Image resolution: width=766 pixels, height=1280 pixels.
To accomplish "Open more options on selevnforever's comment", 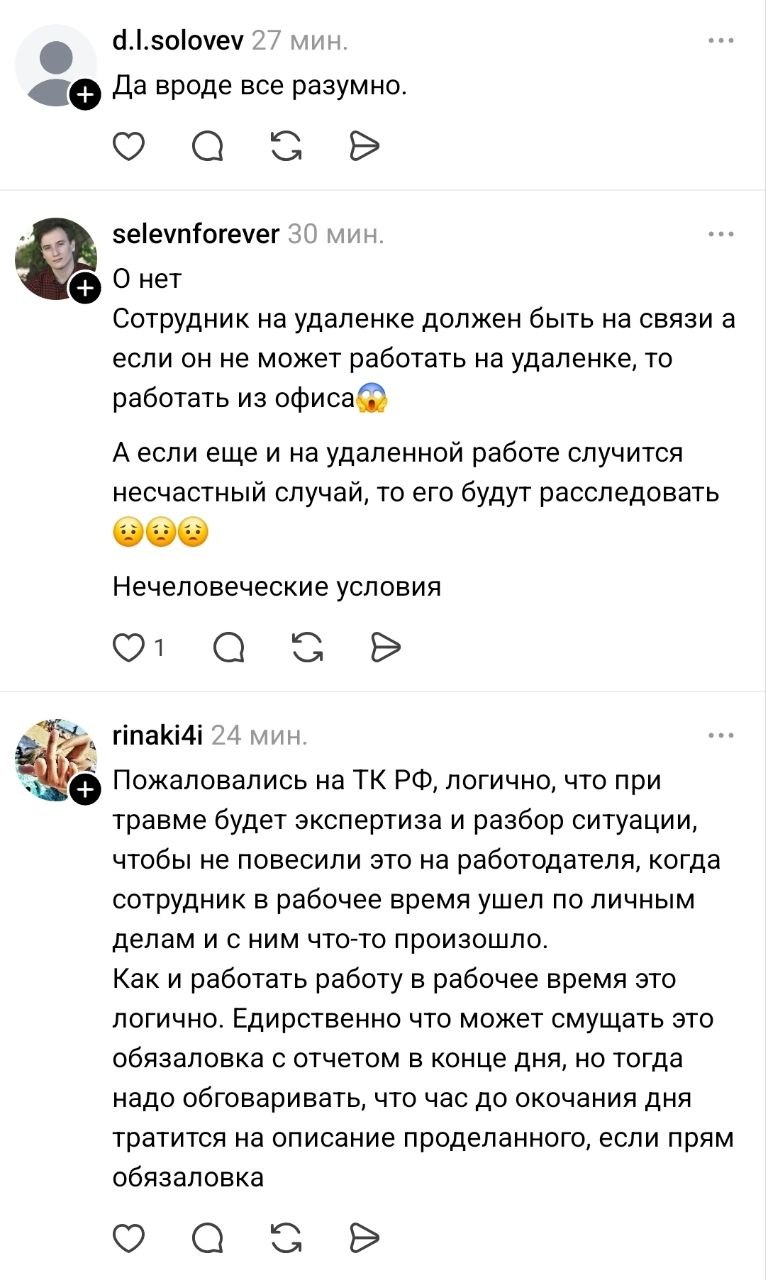I will coord(720,235).
